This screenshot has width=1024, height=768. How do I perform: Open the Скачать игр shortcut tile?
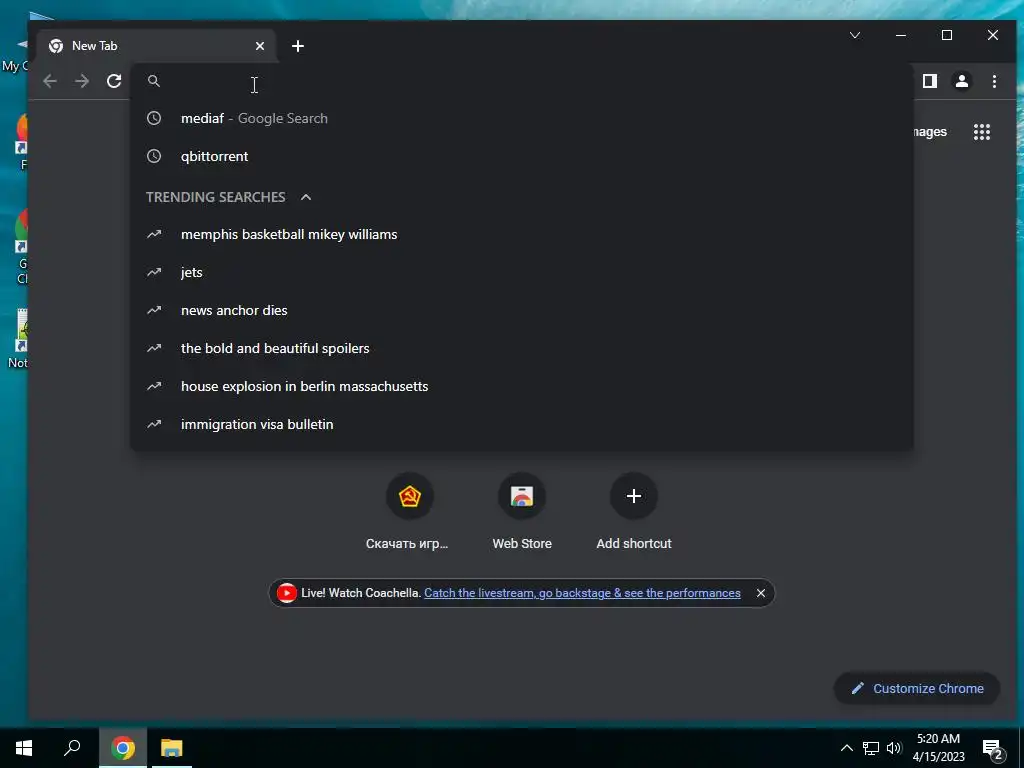point(408,511)
